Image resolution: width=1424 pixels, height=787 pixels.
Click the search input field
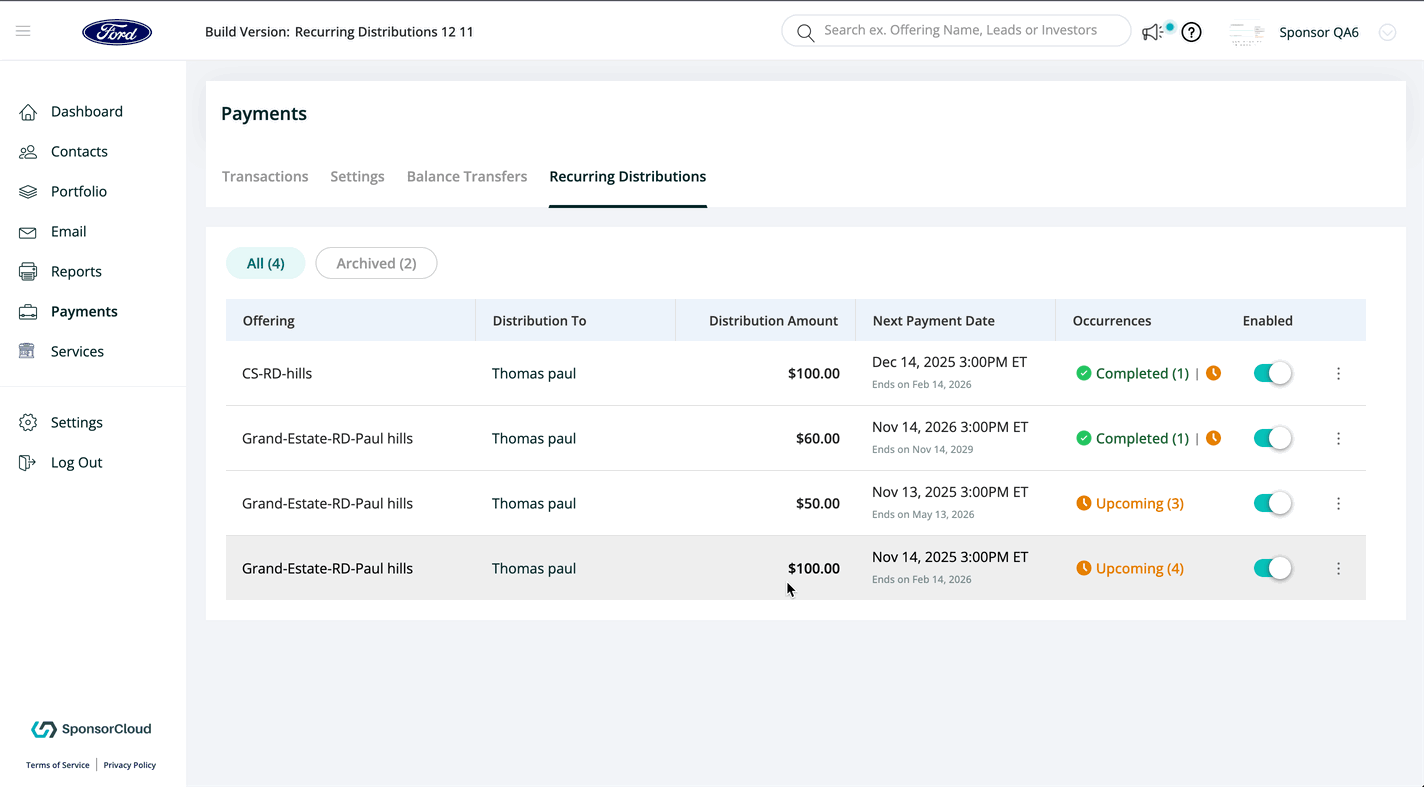point(960,31)
